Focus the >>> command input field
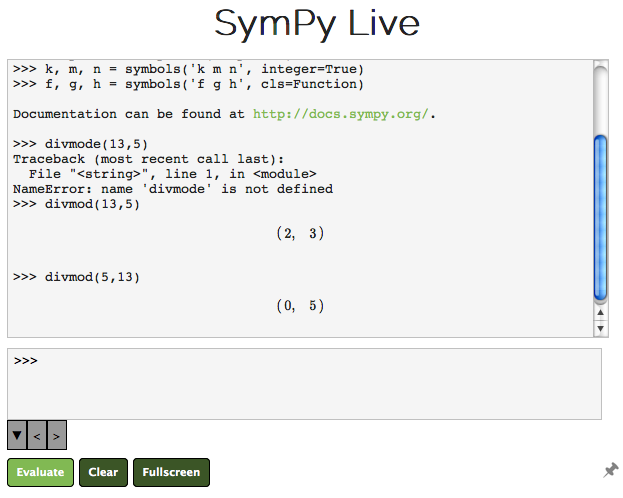Screen dimensions: 623x498 (x=304, y=383)
